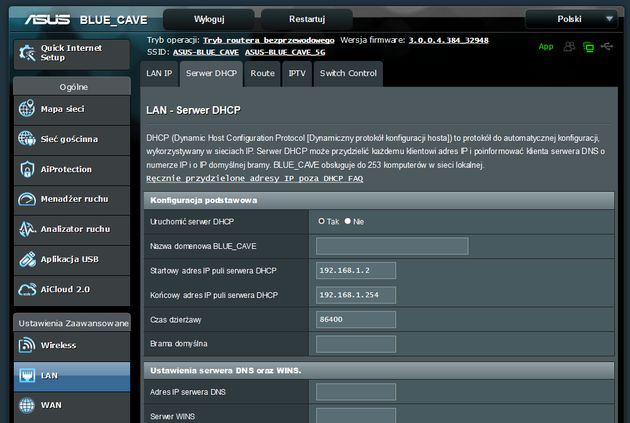The height and width of the screenshot is (423, 630).
Task: Click the USB status icon in header
Action: tap(607, 47)
